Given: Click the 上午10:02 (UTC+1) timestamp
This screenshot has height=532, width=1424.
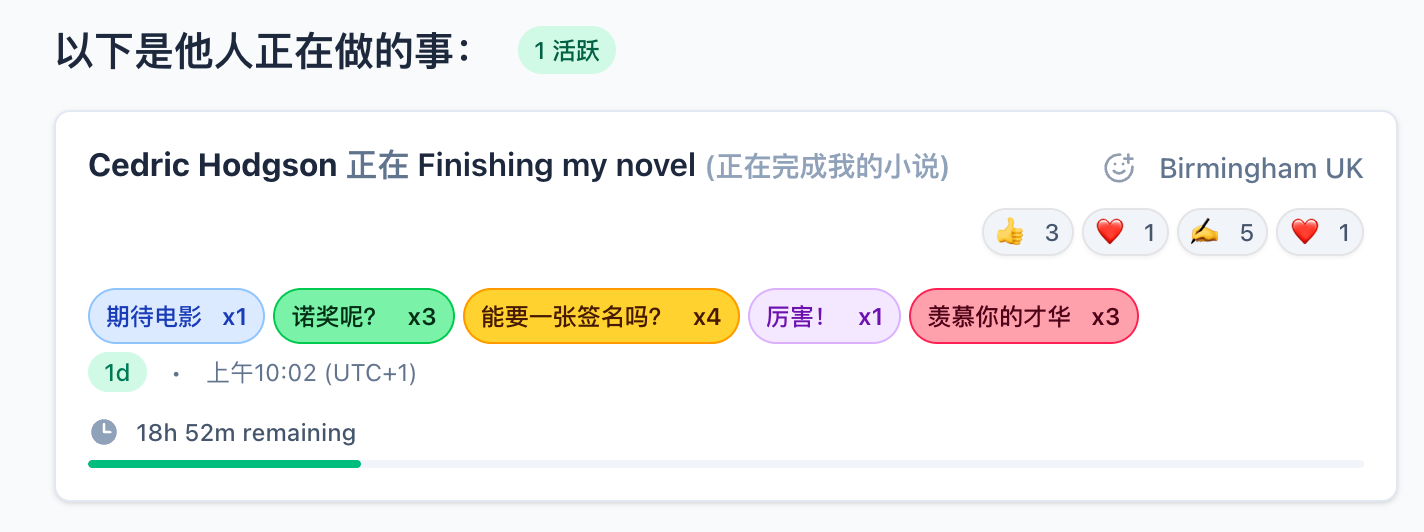Looking at the screenshot, I should pyautogui.click(x=311, y=373).
